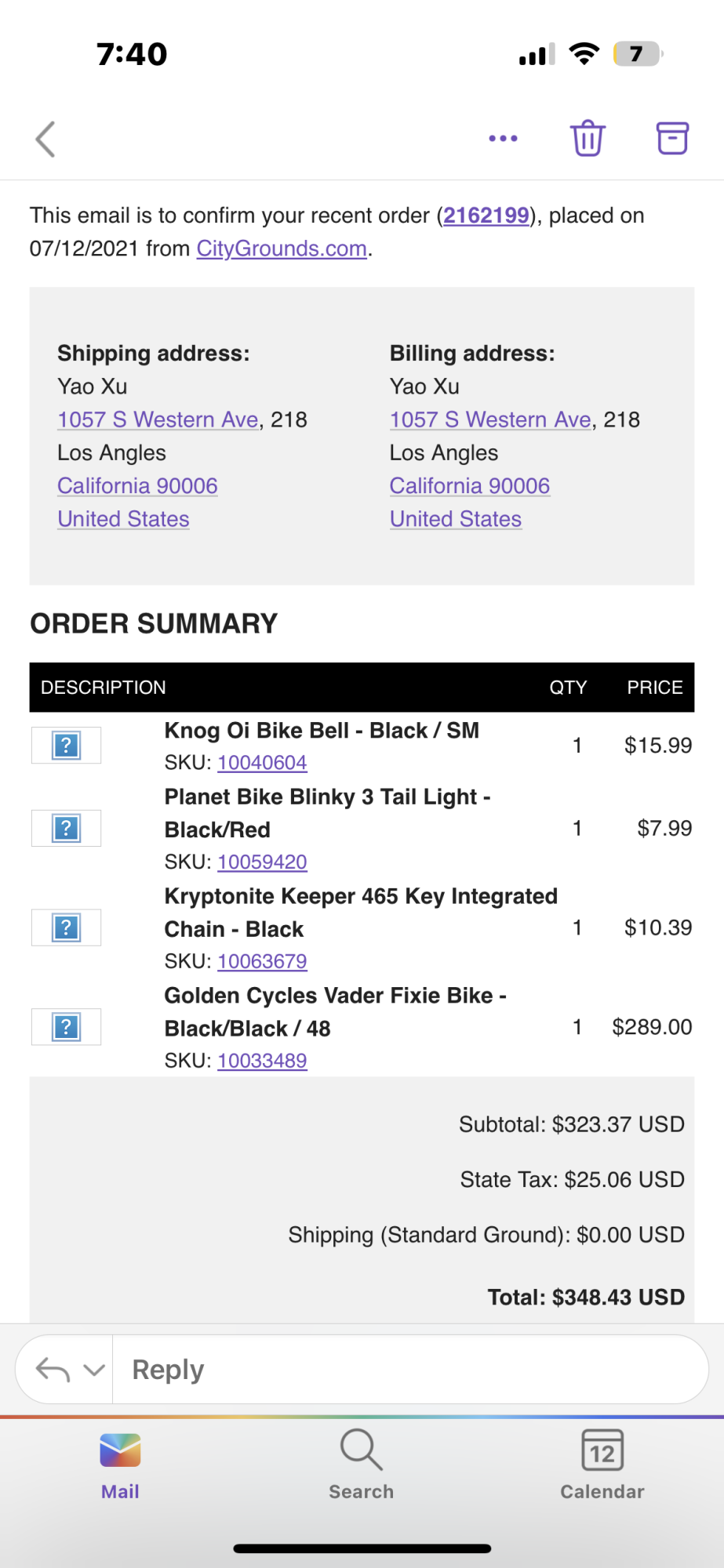The image size is (724, 1568).
Task: Tap the Knog Oi Bike Bell image placeholder
Action: (67, 746)
